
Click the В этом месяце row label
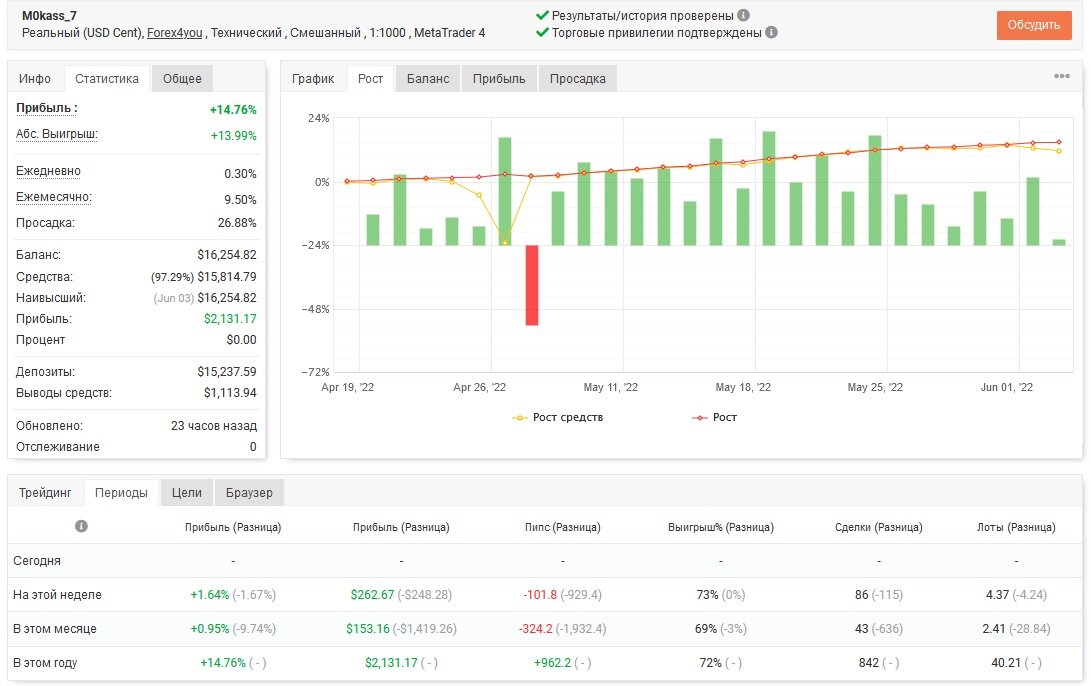click(x=54, y=629)
